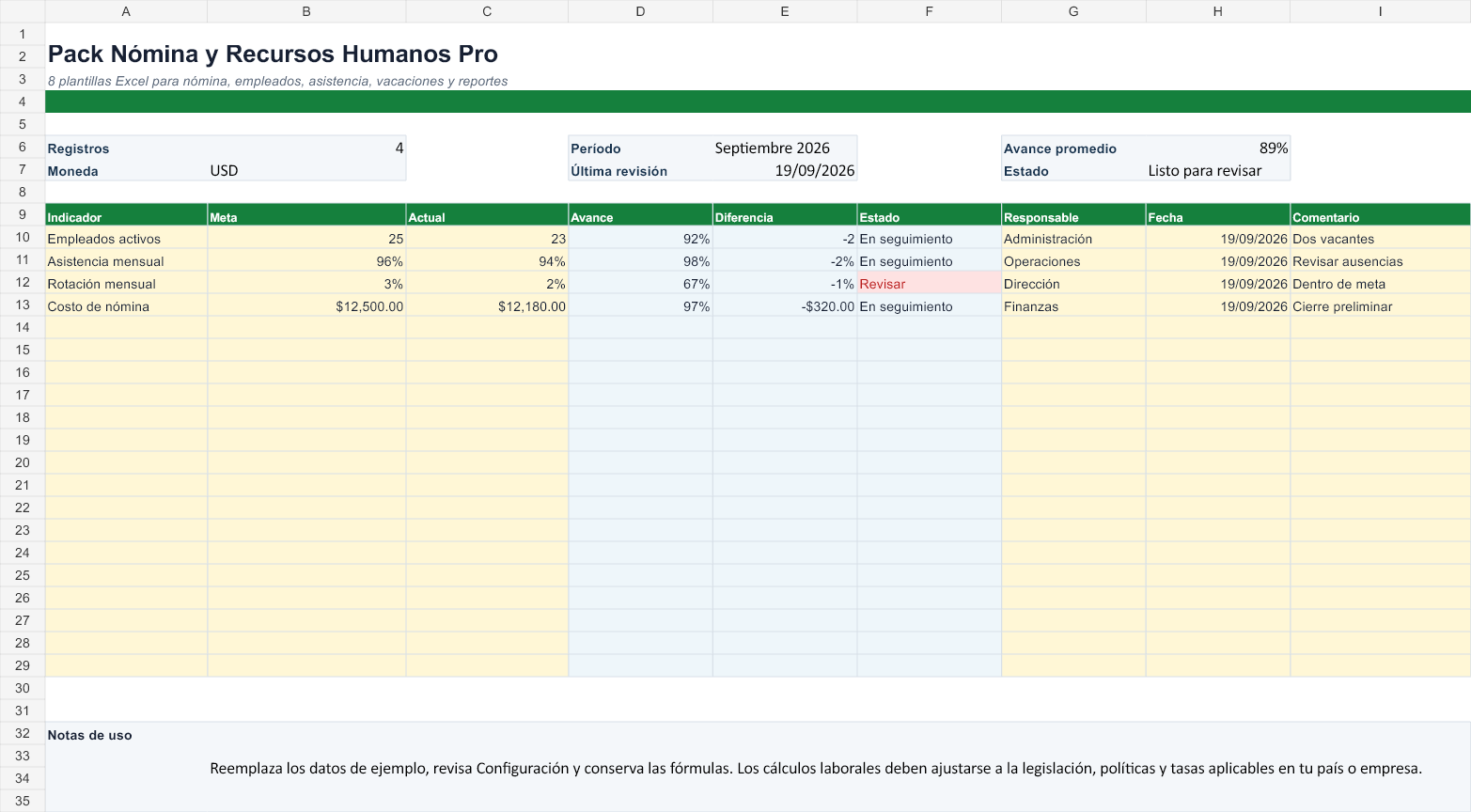The width and height of the screenshot is (1471, 812).
Task: Select the 'Revisar ausencias' comment cell
Action: tap(1380, 260)
